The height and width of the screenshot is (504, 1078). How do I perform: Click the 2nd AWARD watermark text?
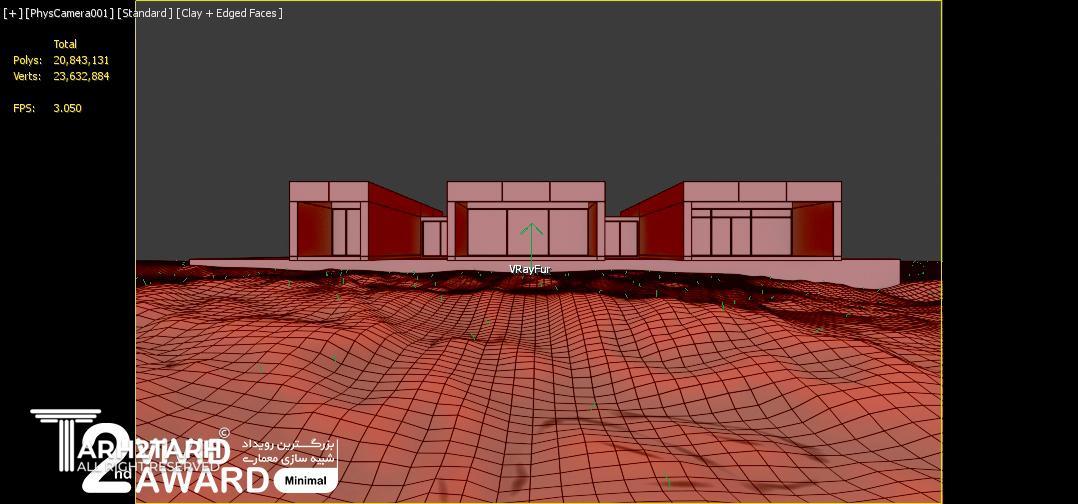pos(200,478)
